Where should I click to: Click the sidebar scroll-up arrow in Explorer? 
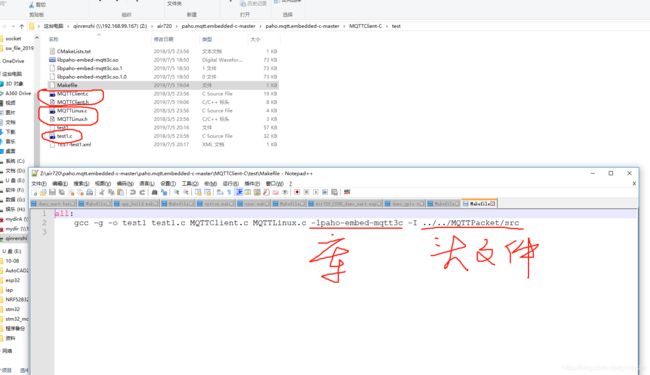click(36, 38)
